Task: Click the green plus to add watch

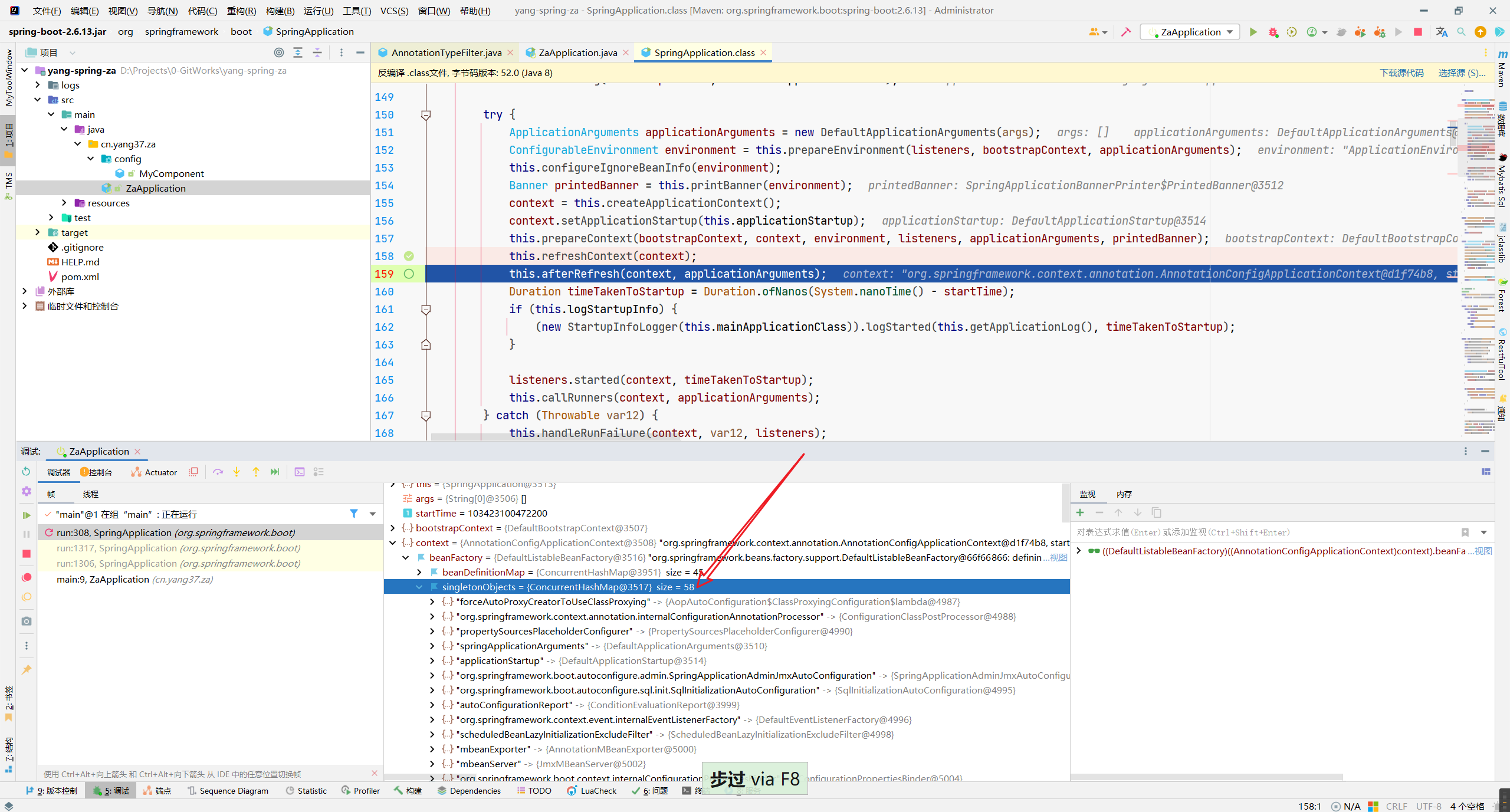Action: 1080,512
